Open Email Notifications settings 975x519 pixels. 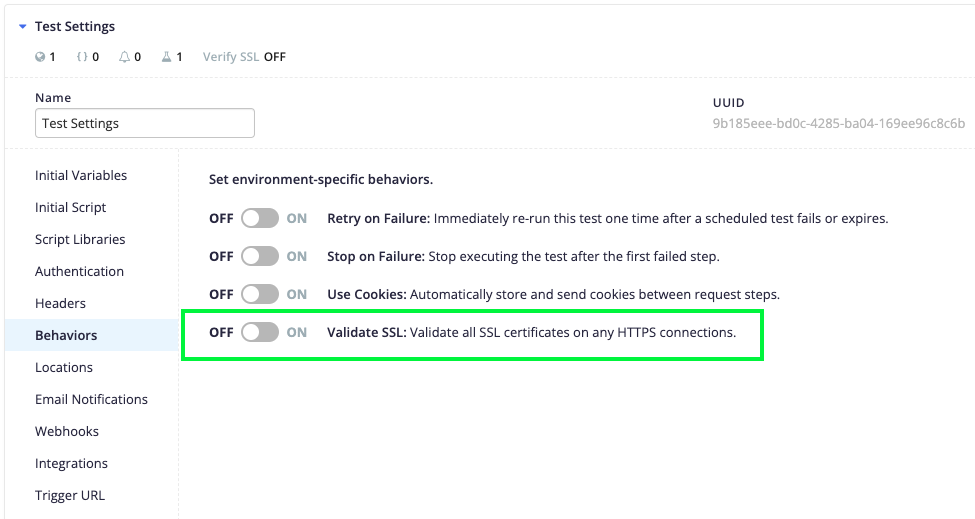(x=91, y=400)
